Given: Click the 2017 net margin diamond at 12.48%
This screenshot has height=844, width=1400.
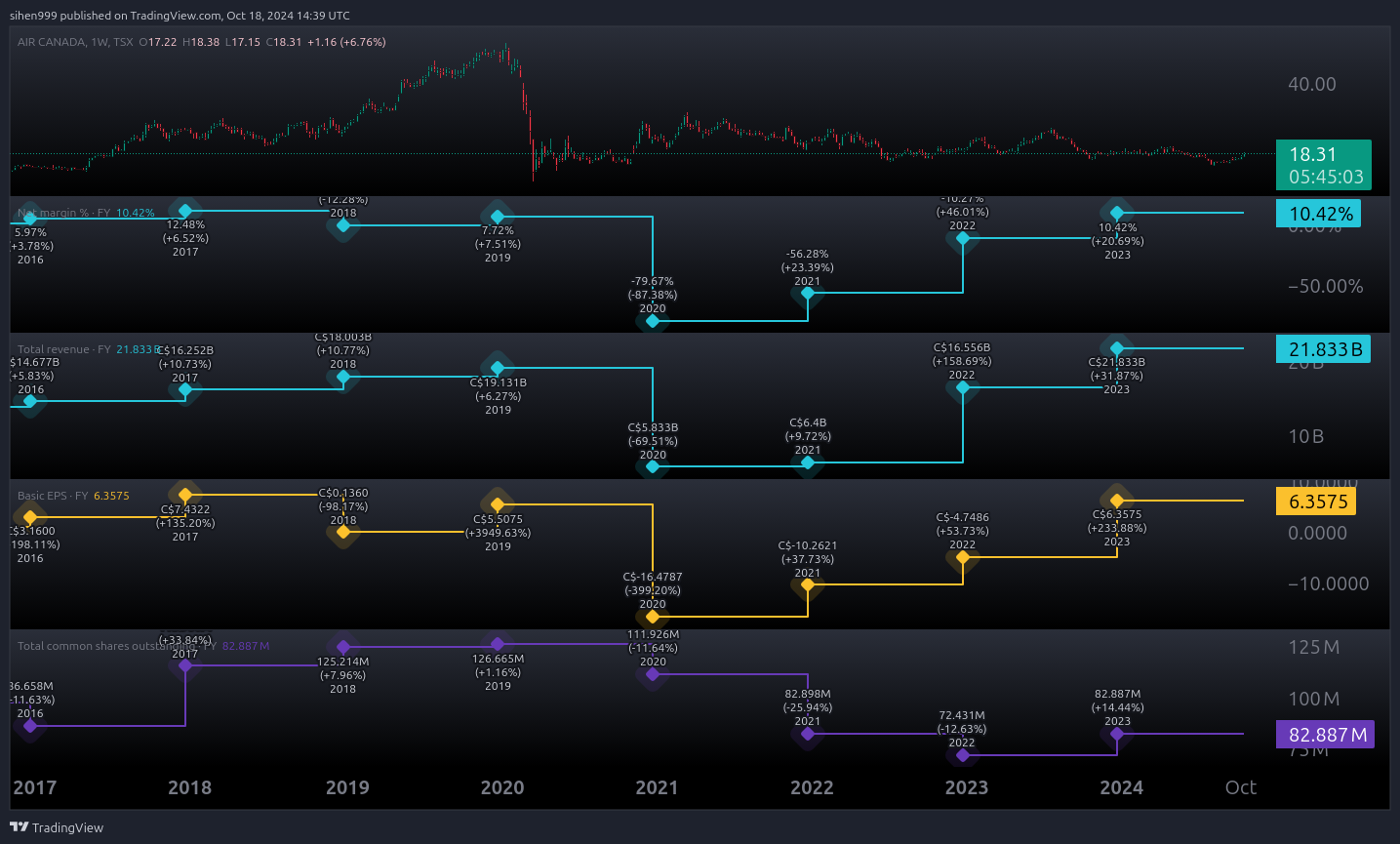Looking at the screenshot, I should [x=185, y=211].
